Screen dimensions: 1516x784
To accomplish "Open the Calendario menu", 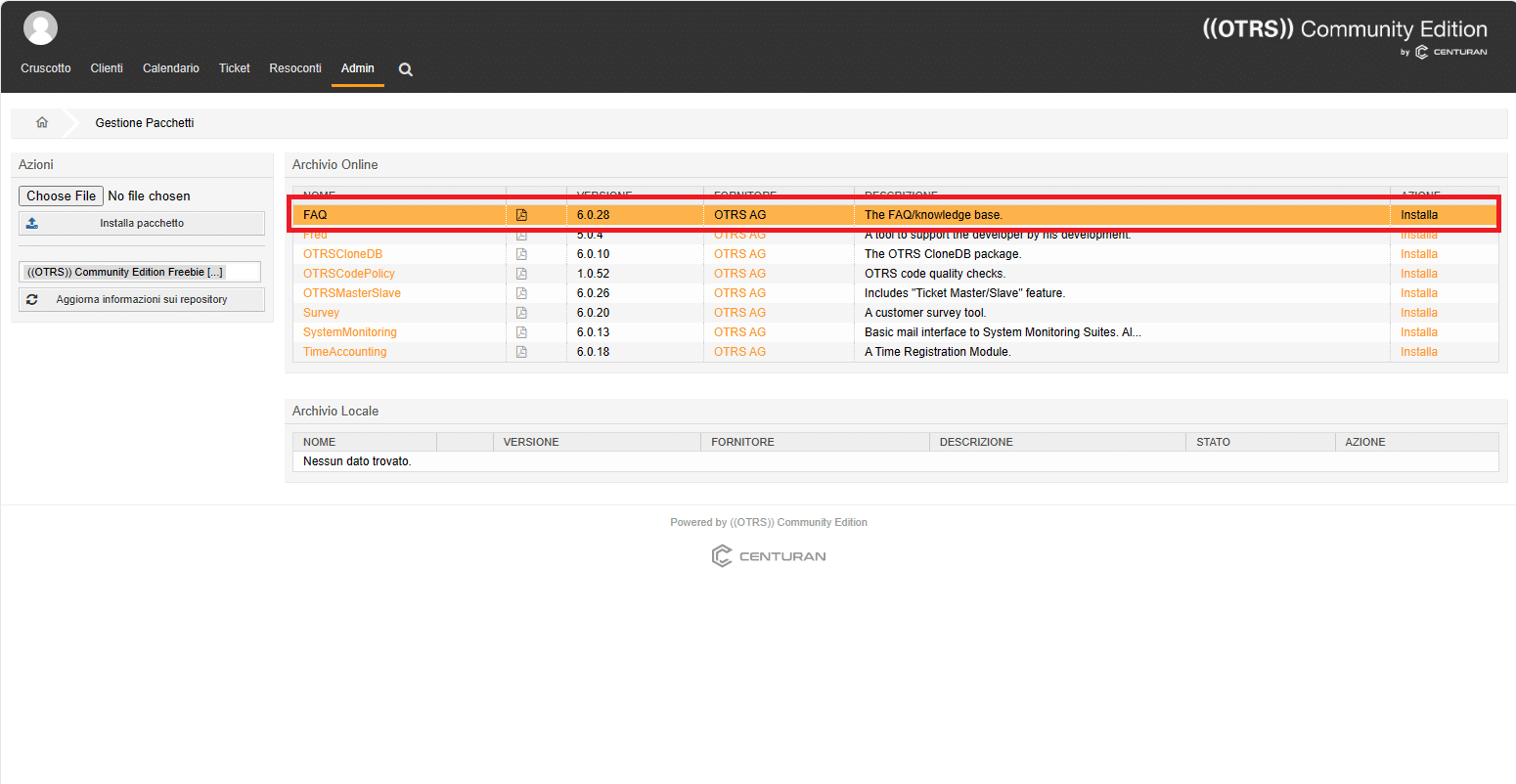I will [x=171, y=68].
